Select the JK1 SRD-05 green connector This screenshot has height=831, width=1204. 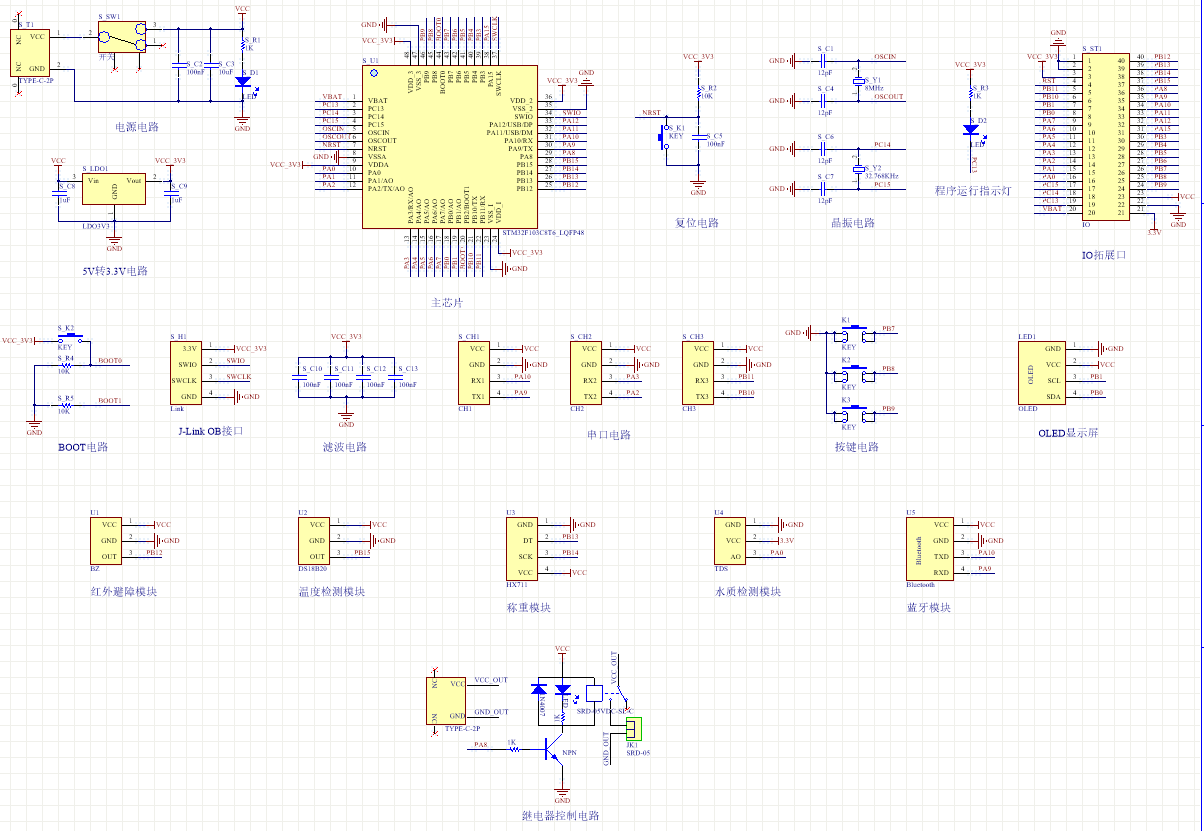(x=633, y=727)
